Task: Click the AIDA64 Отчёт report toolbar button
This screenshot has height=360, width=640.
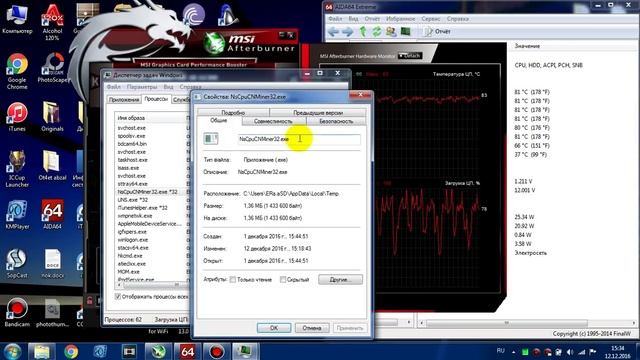Action: click(x=438, y=31)
